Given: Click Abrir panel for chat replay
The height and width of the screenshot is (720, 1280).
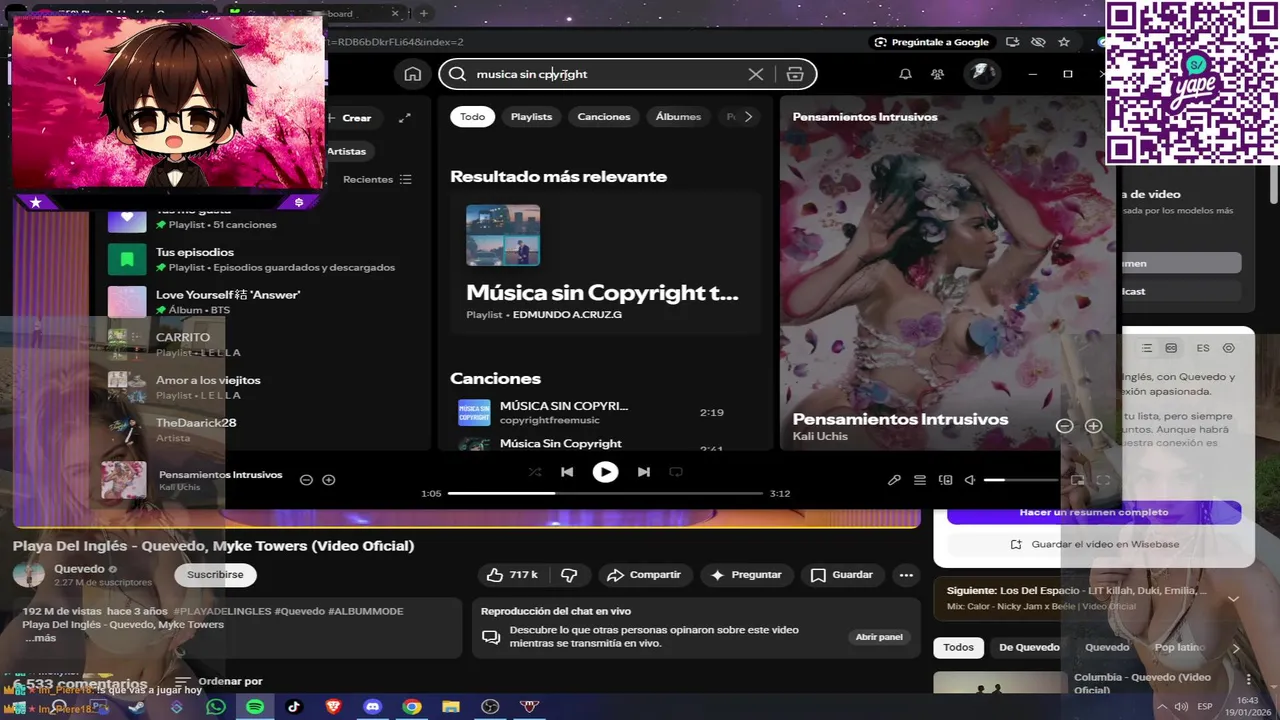Looking at the screenshot, I should coord(879,637).
